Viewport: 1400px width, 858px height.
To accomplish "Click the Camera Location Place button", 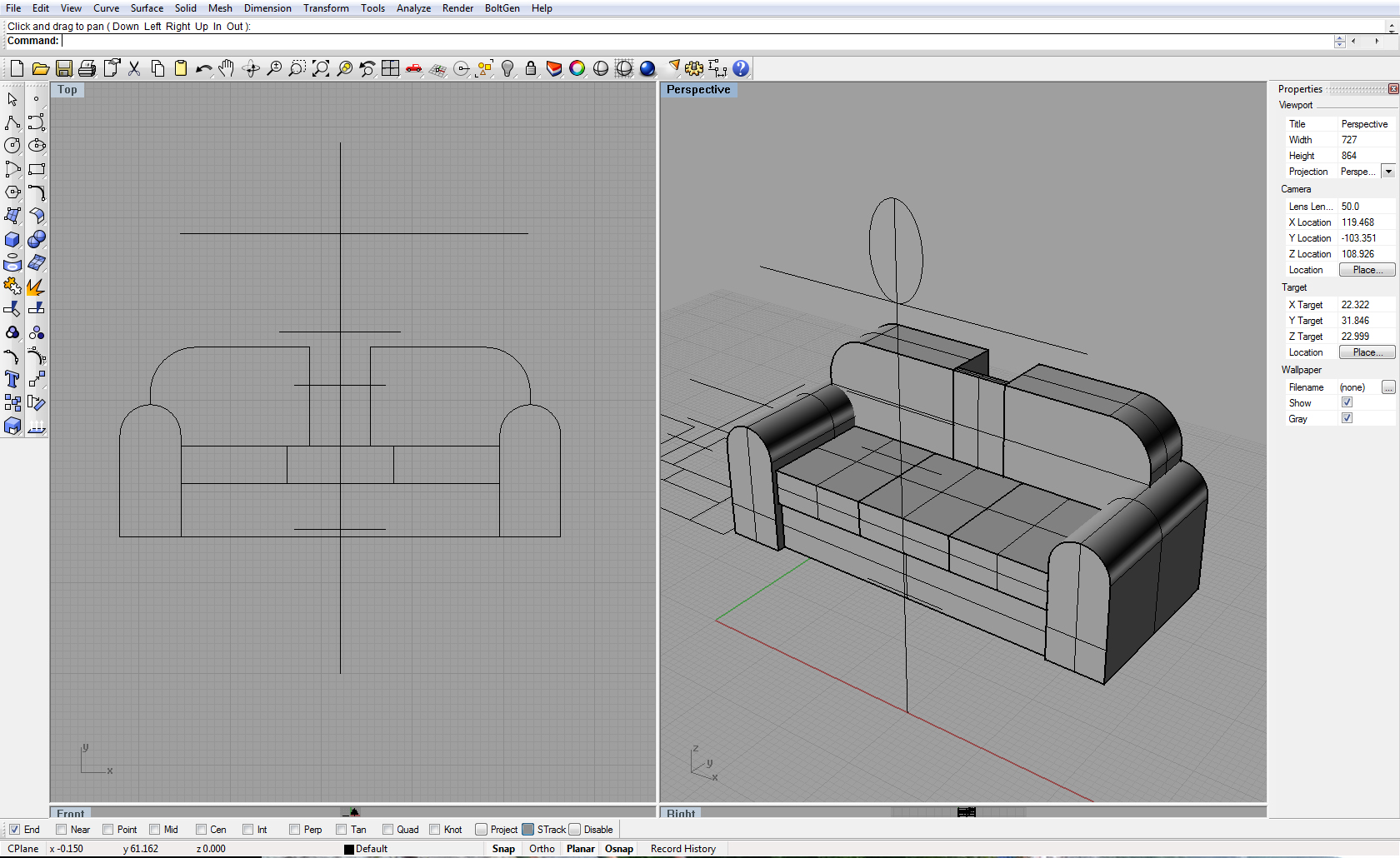I will pyautogui.click(x=1367, y=270).
